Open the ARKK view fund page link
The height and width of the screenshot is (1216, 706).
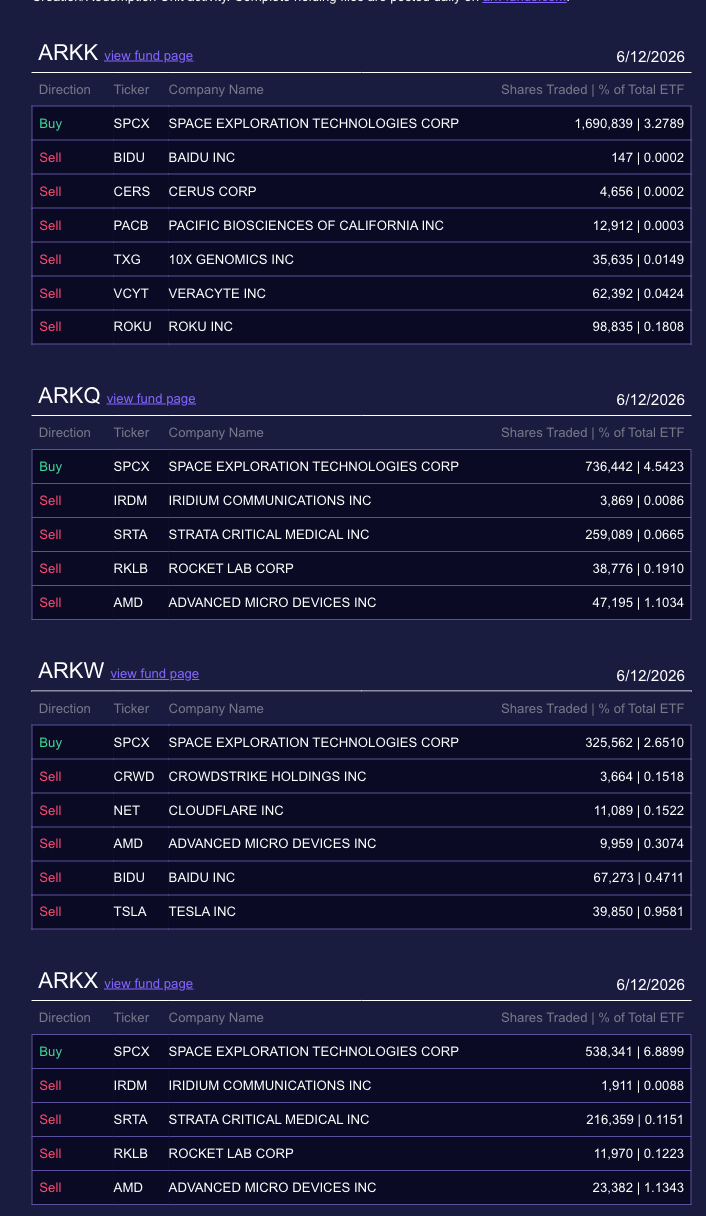148,56
